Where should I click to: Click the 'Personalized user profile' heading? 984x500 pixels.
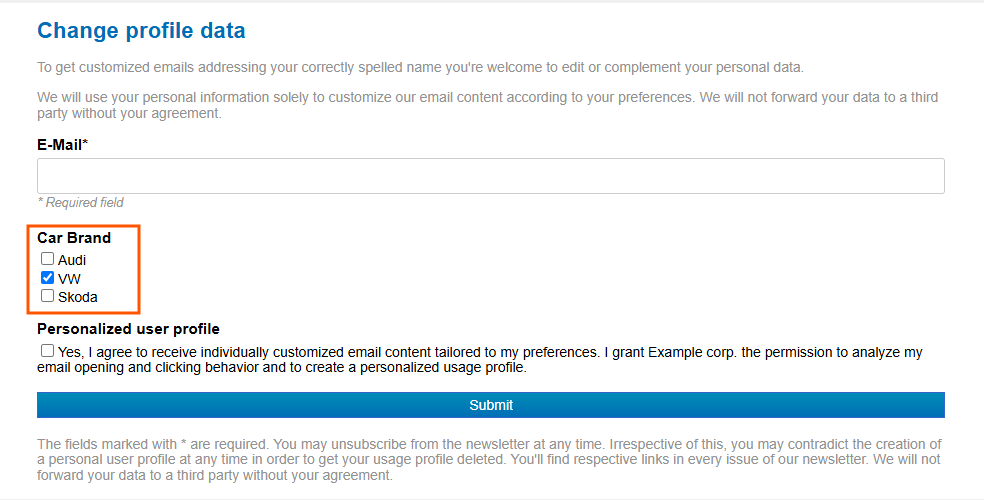click(128, 329)
